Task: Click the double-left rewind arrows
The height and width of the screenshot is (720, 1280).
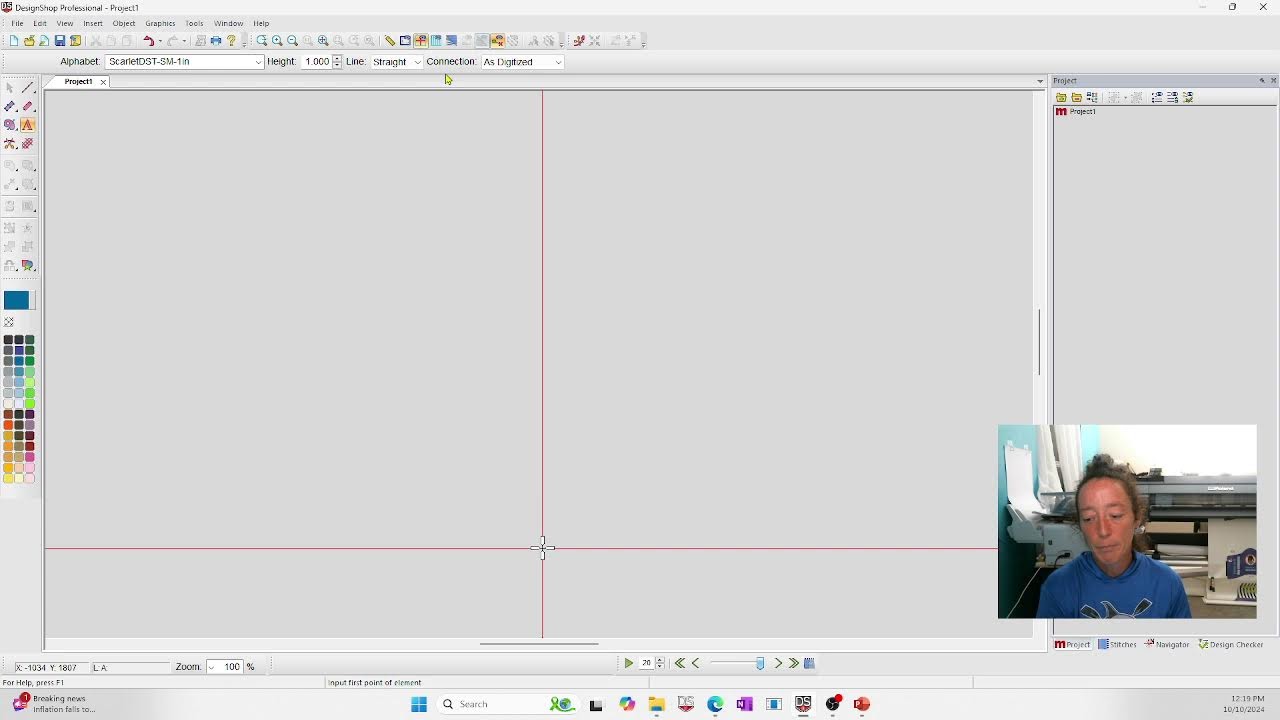Action: click(680, 663)
